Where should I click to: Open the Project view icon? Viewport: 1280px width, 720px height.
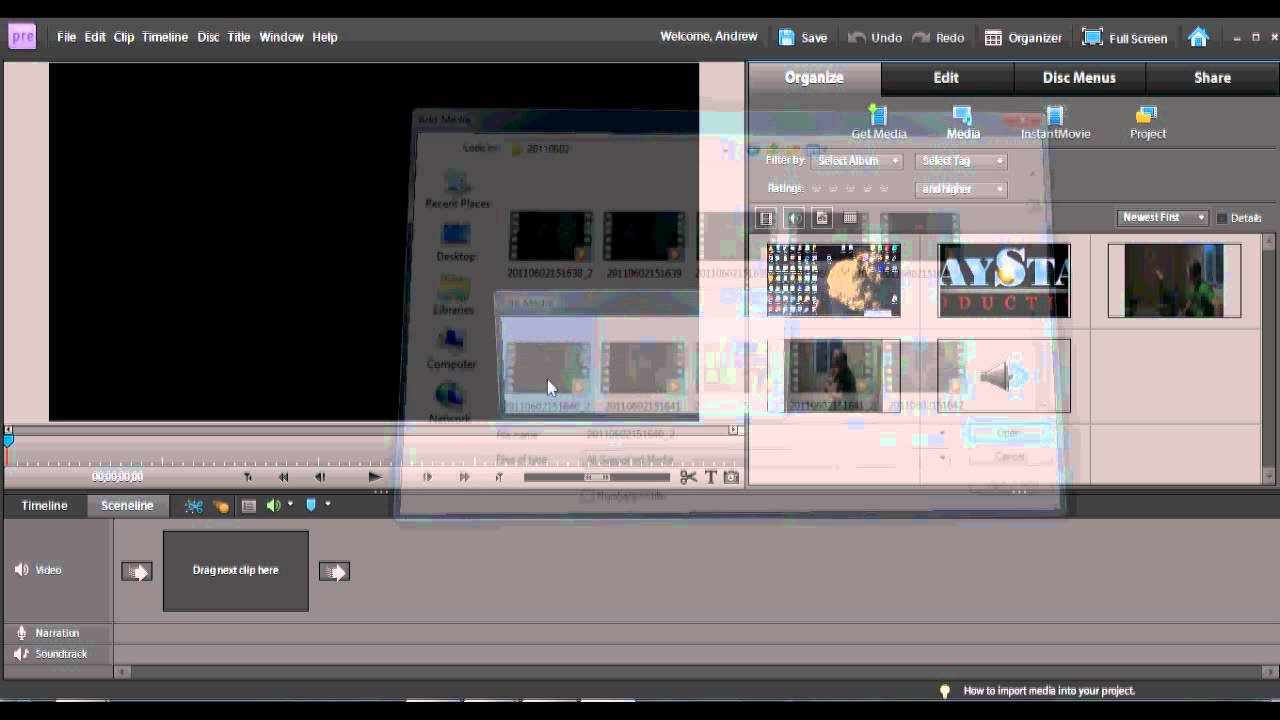click(1147, 115)
